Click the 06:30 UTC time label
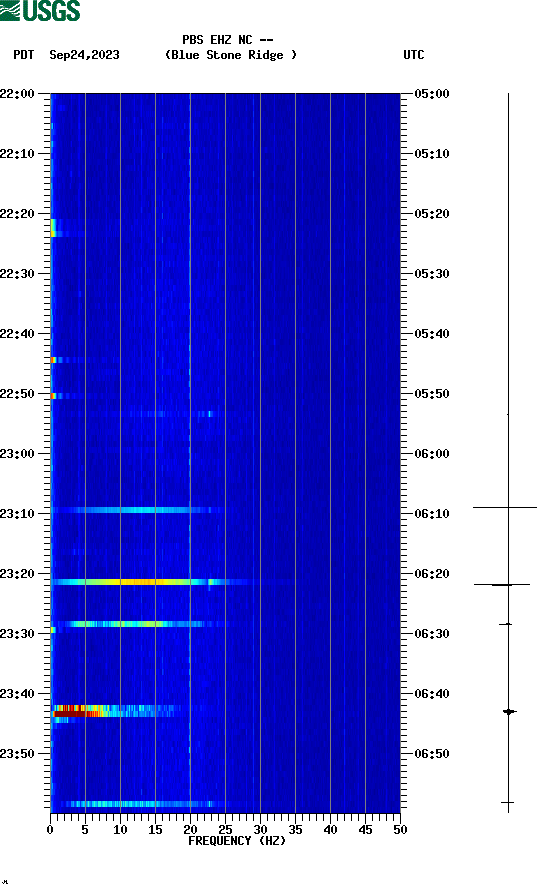 coord(432,634)
